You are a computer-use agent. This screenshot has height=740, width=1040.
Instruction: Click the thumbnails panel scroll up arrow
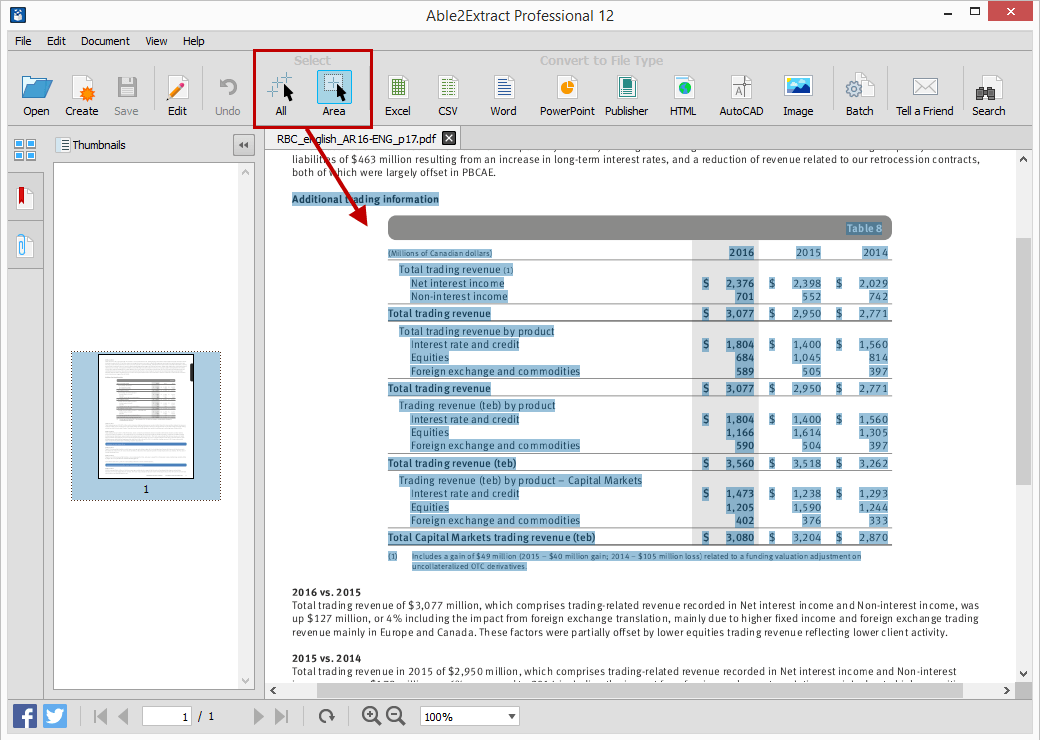pos(245,172)
